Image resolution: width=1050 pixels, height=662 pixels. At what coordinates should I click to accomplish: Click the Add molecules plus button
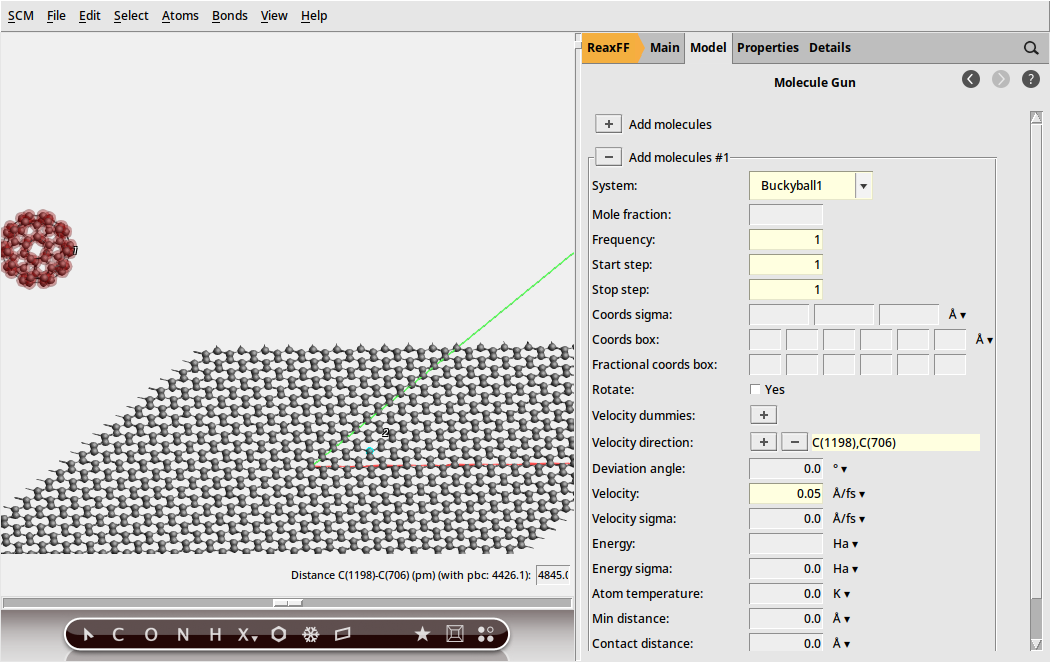coord(608,123)
